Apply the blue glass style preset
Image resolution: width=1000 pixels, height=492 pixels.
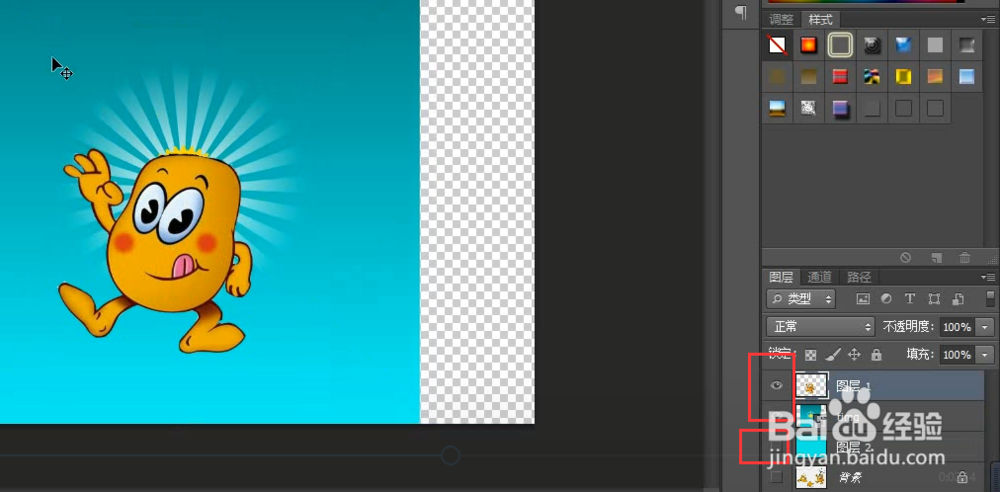coord(903,45)
